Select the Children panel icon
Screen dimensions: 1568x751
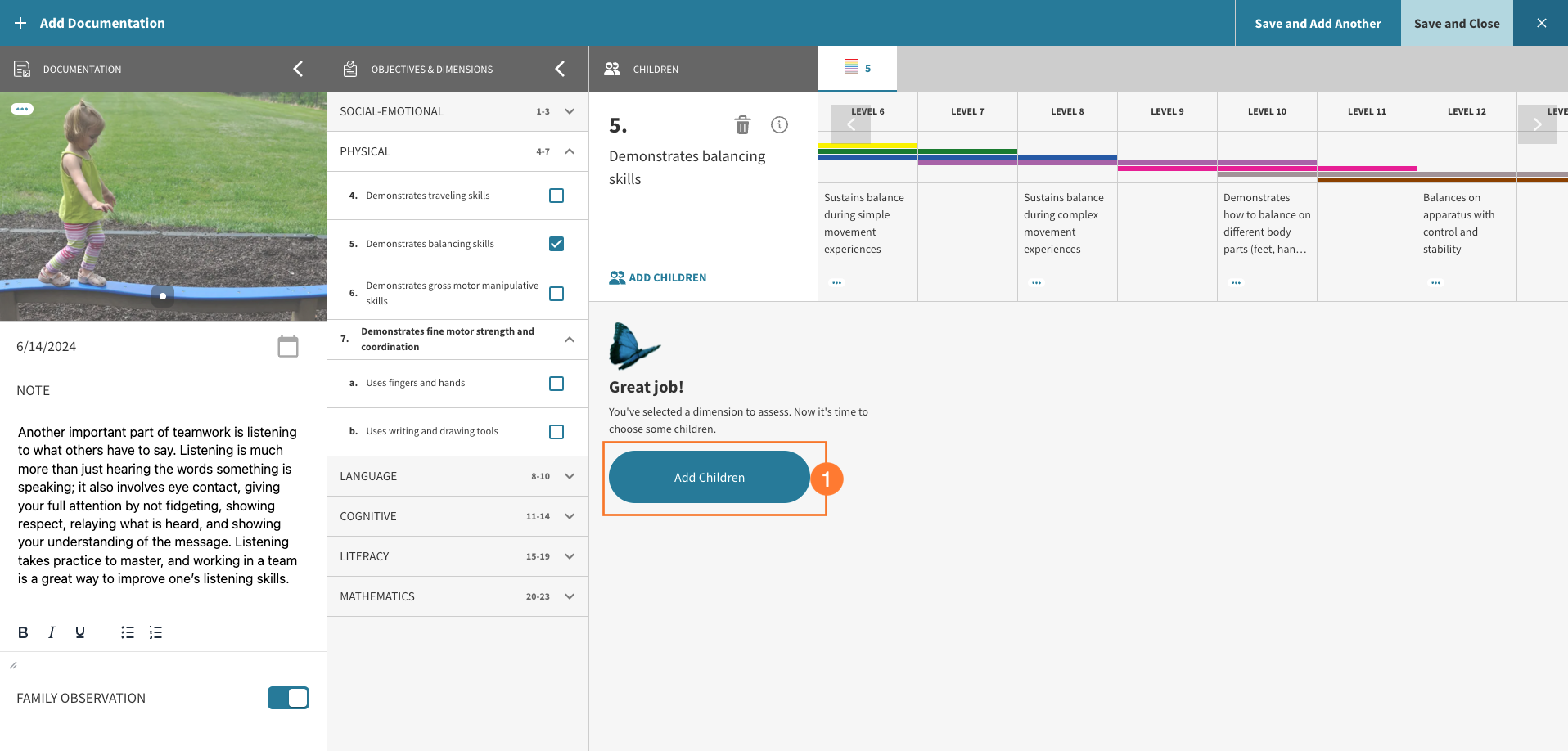611,69
